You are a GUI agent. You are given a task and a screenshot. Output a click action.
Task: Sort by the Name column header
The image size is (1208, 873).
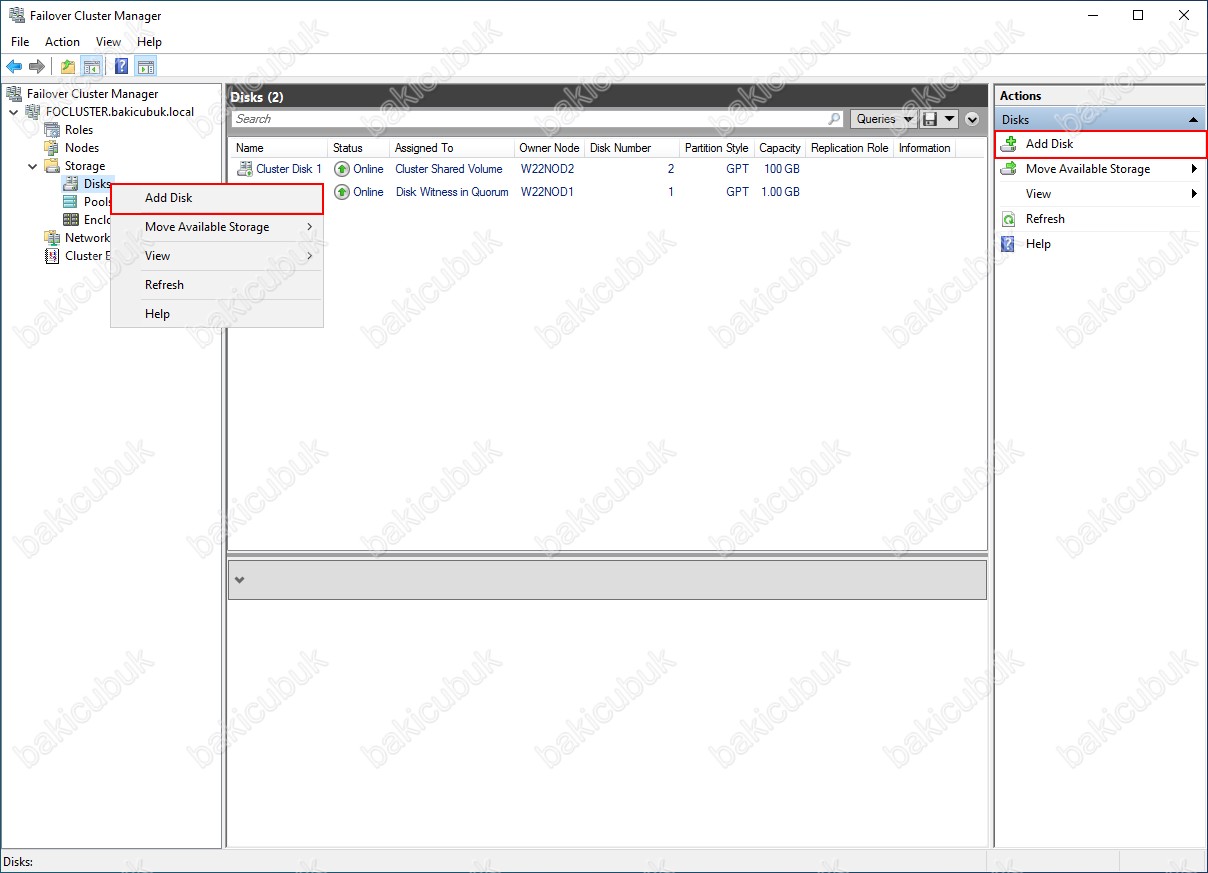pos(279,148)
